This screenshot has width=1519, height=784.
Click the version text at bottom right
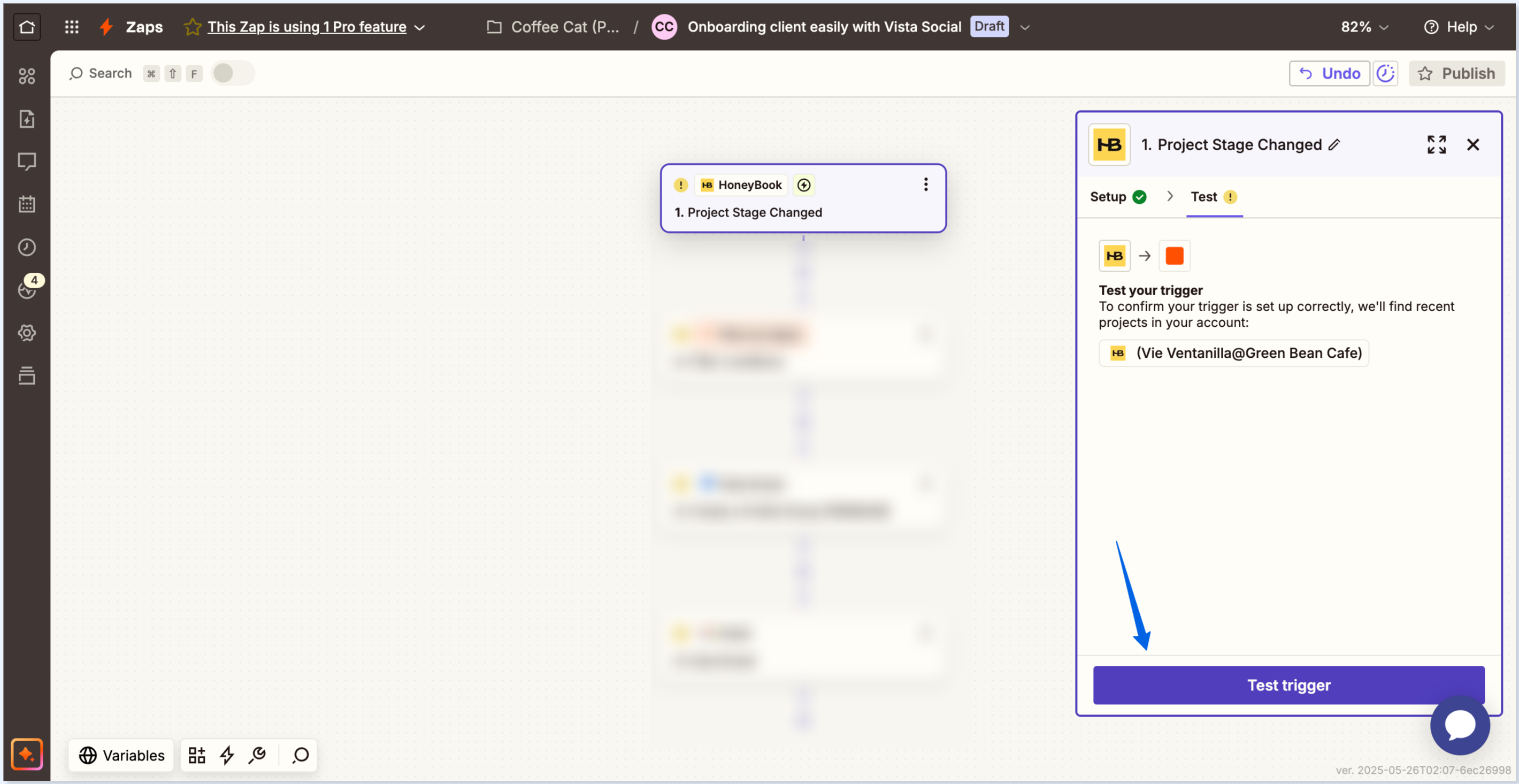click(1423, 770)
